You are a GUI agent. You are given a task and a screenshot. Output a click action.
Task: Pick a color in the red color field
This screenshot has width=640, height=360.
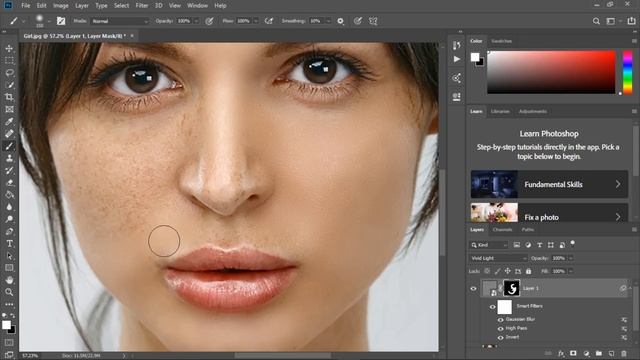(551, 72)
